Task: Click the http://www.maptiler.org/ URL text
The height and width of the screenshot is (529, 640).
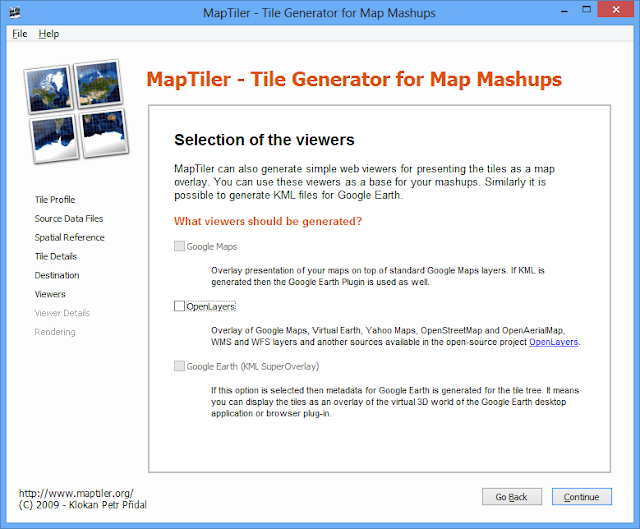Action: (x=76, y=493)
